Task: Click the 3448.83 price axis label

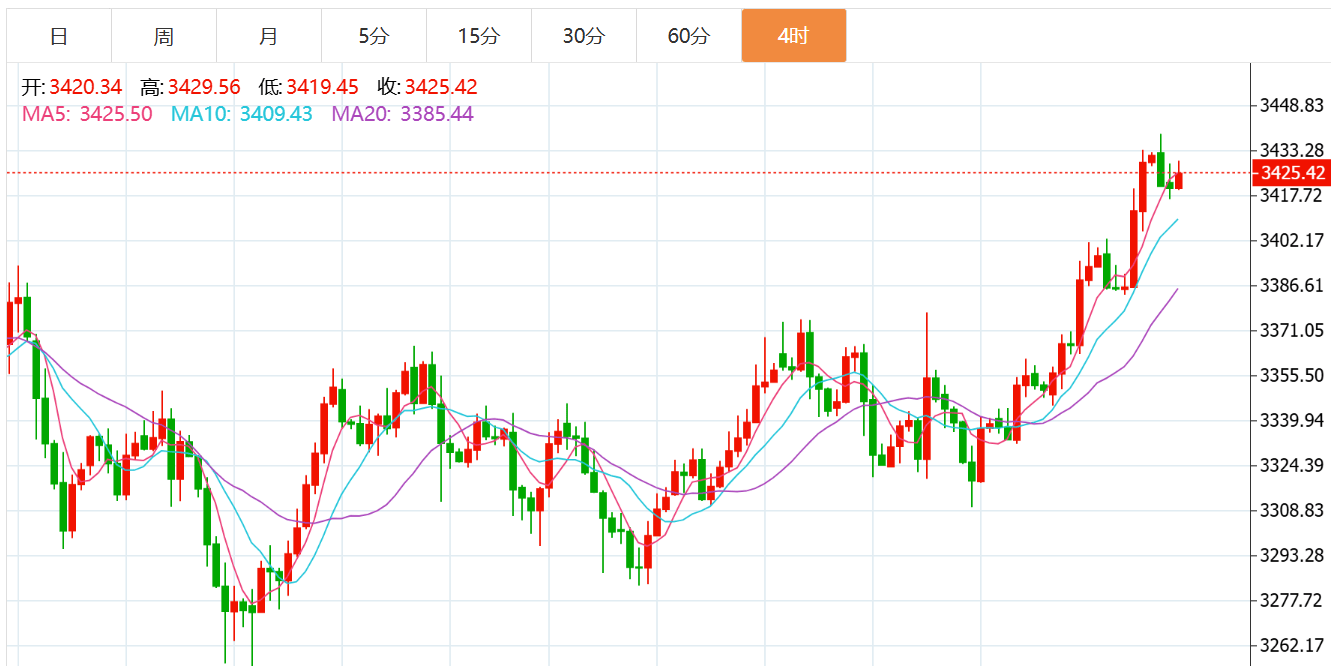Action: click(1292, 106)
